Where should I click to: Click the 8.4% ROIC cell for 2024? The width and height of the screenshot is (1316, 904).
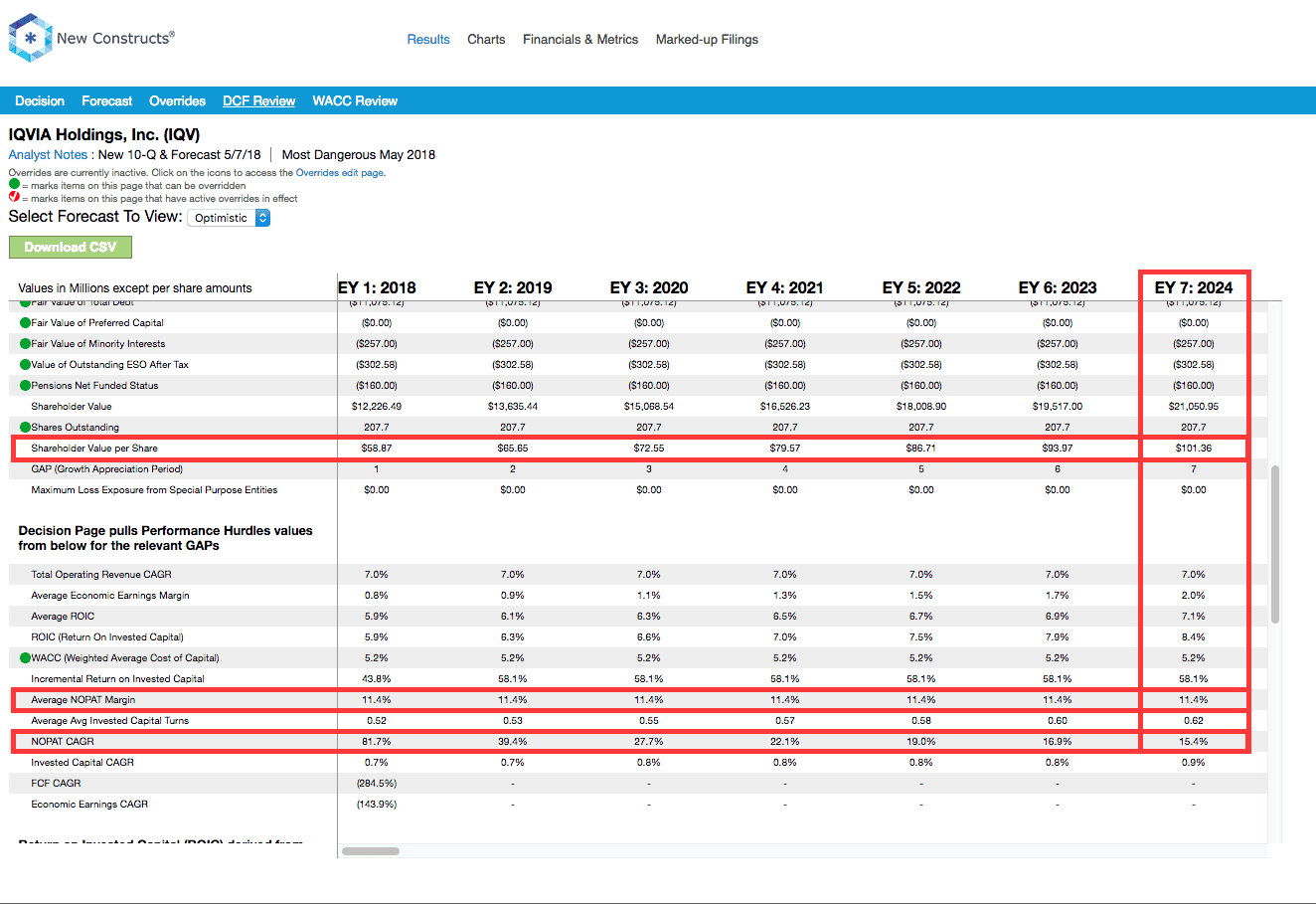coord(1194,636)
